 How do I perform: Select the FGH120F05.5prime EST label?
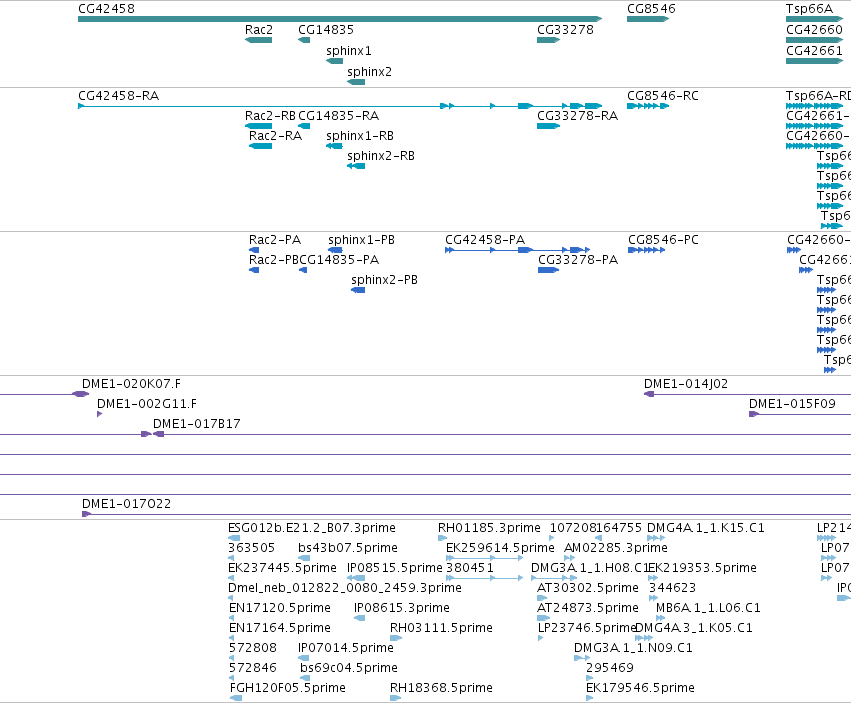[x=288, y=688]
